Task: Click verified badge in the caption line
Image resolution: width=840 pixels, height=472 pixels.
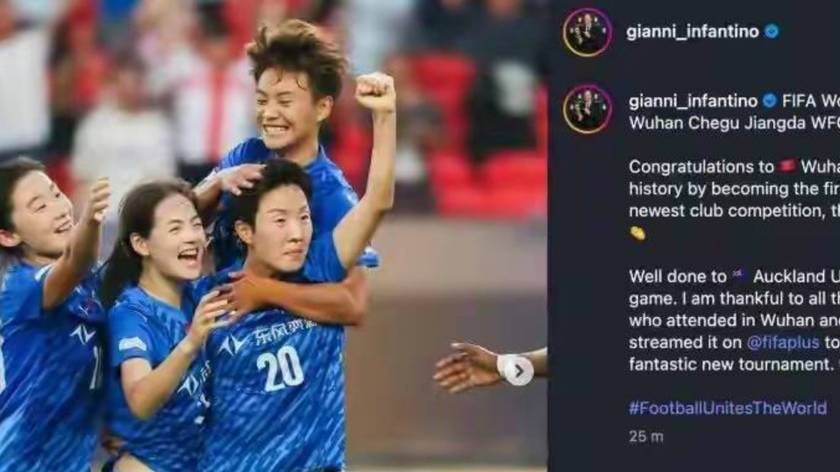Action: tap(769, 100)
